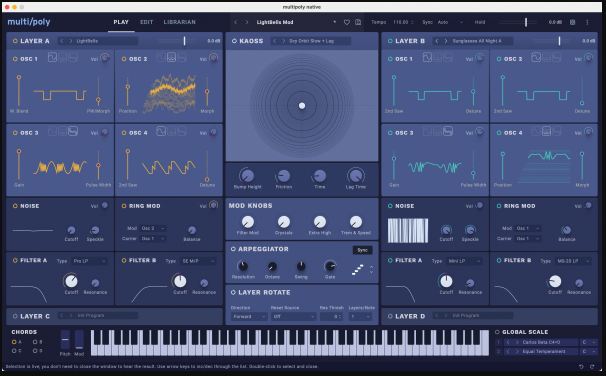
Task: Click the redo arrow in the status bar
Action: click(x=592, y=366)
